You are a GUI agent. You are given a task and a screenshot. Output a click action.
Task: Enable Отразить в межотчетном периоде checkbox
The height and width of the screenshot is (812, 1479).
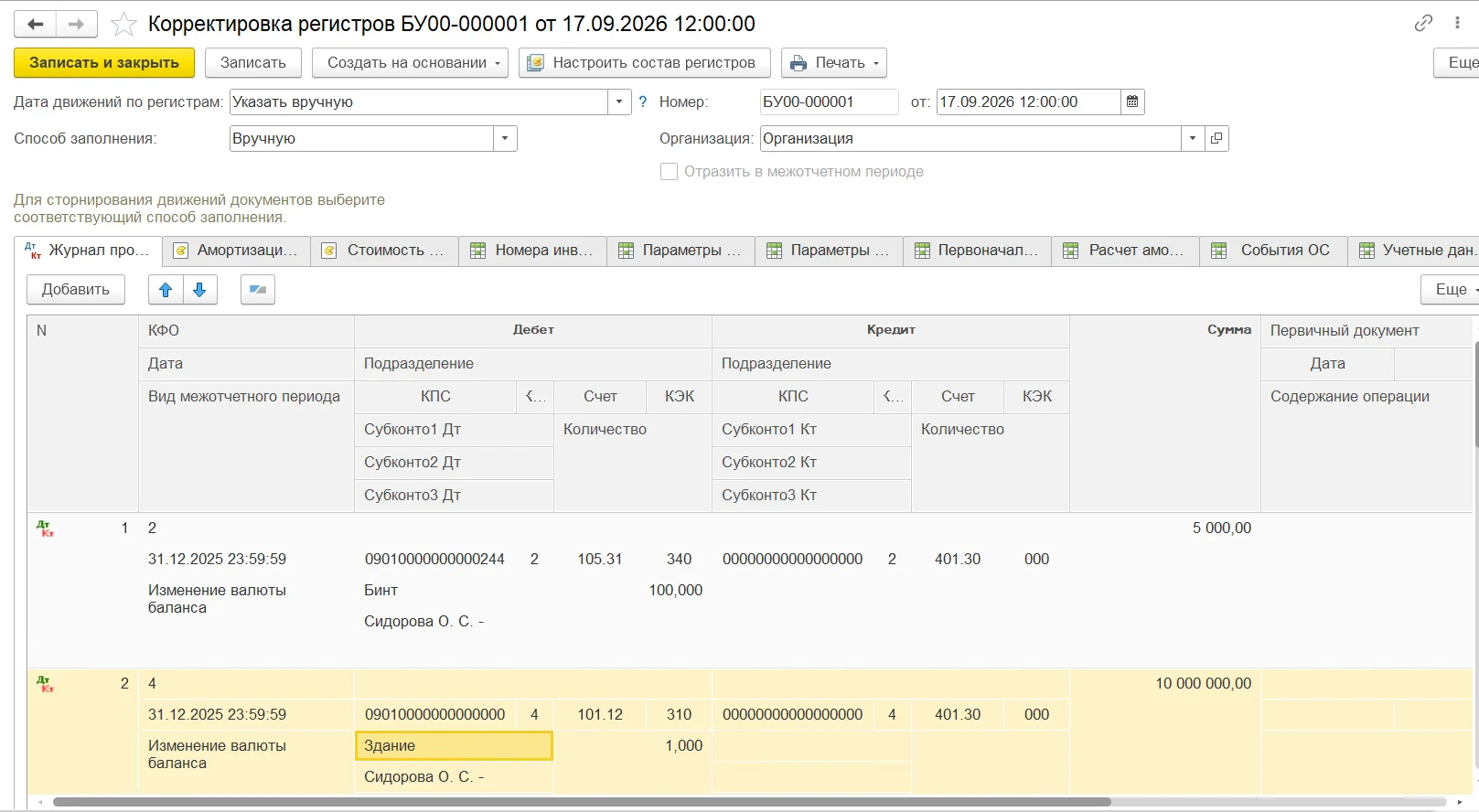tap(670, 172)
